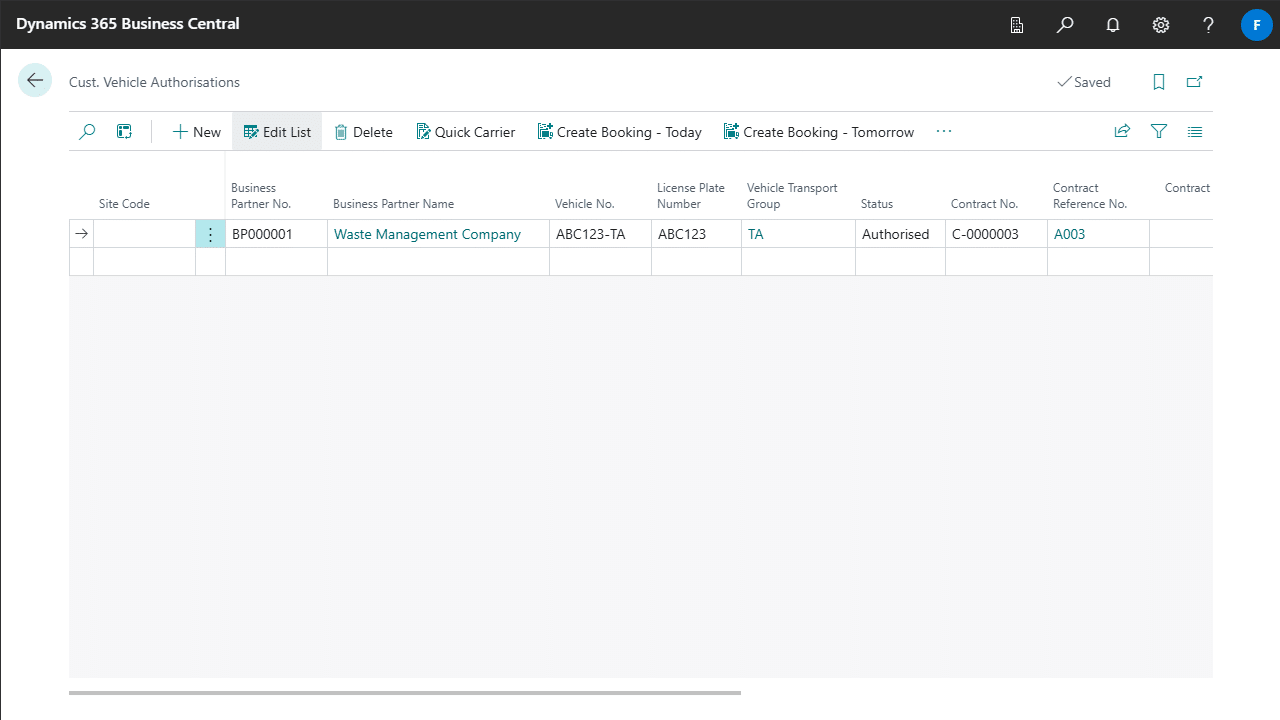Click the empty Site Code cell in first row
1280x720 pixels.
[144, 234]
